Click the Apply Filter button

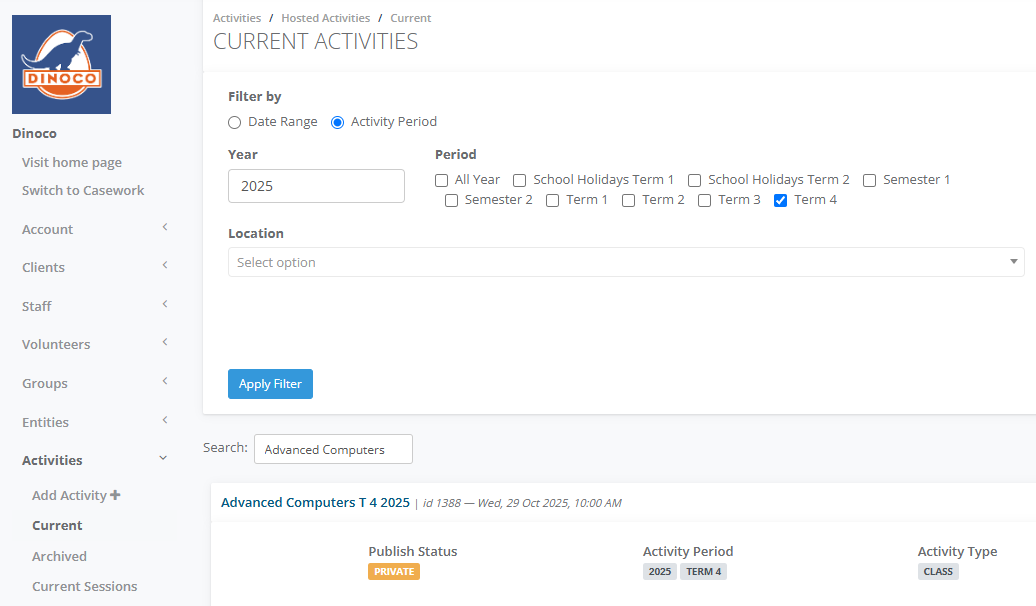coord(270,384)
